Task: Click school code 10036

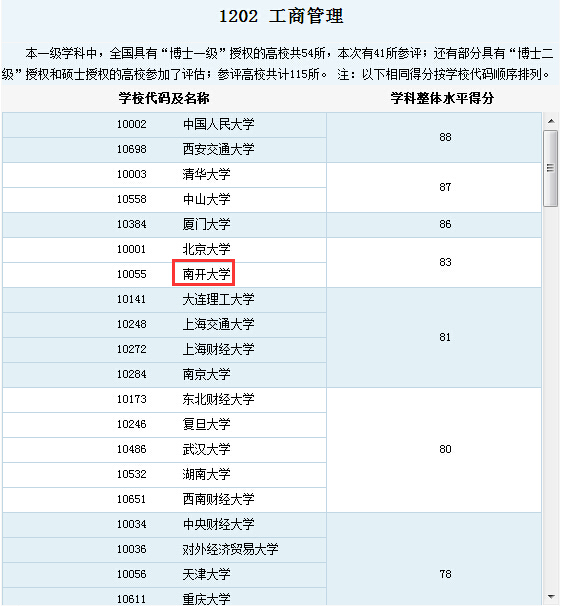Action: 132,549
